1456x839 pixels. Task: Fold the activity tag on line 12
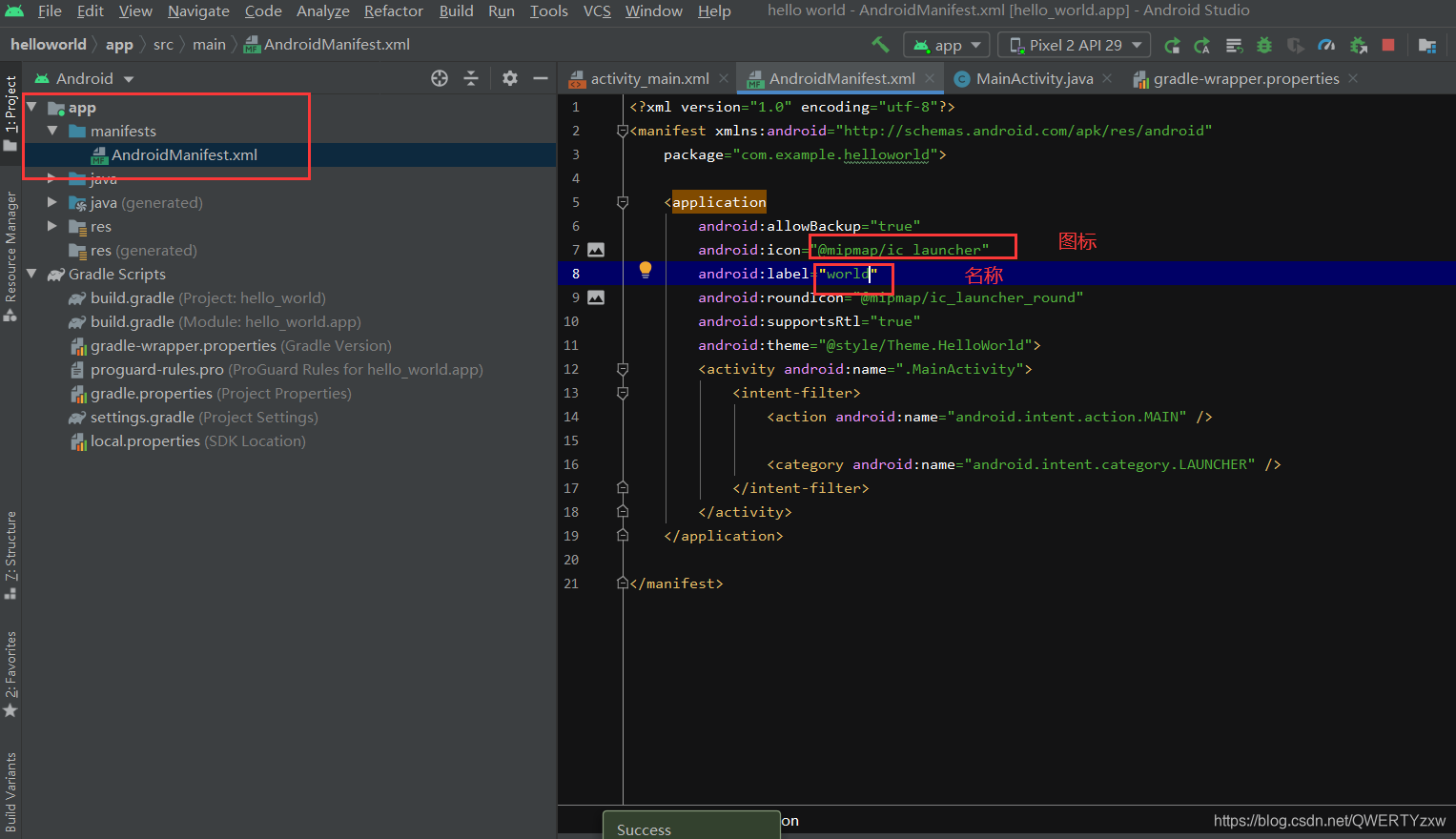coord(623,369)
